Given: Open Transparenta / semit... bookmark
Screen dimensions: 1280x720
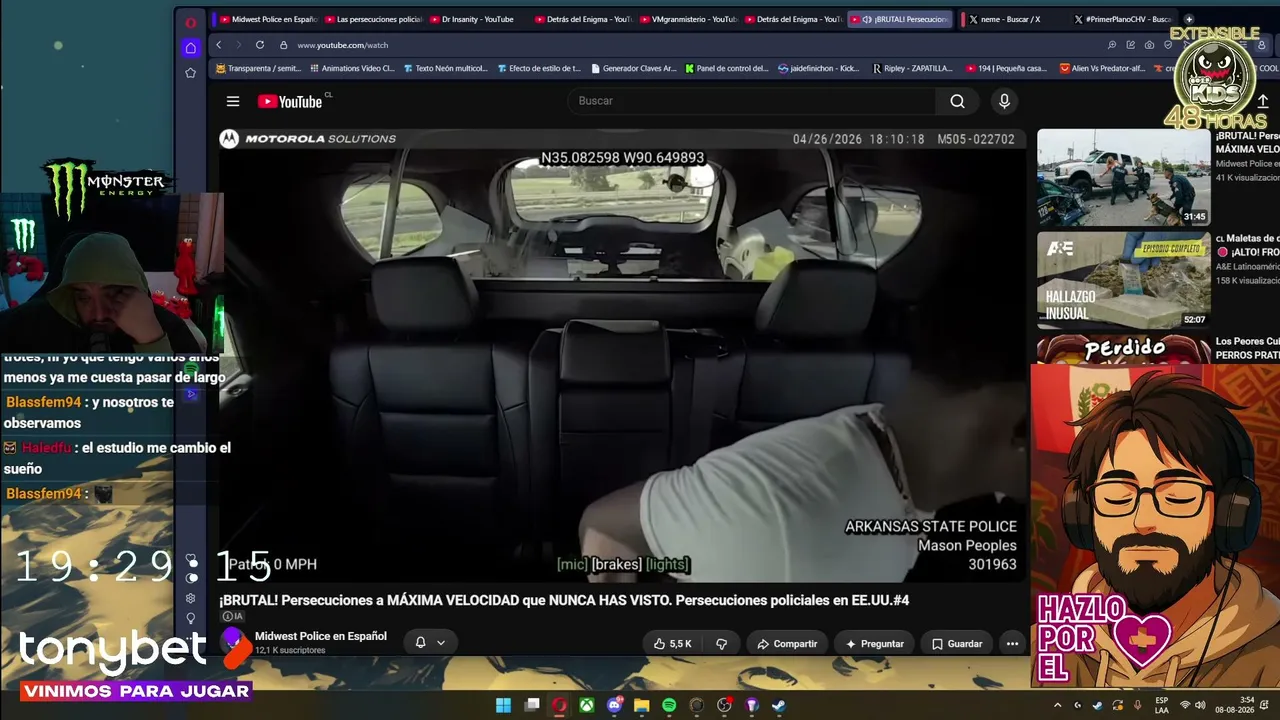Looking at the screenshot, I should pyautogui.click(x=259, y=69).
